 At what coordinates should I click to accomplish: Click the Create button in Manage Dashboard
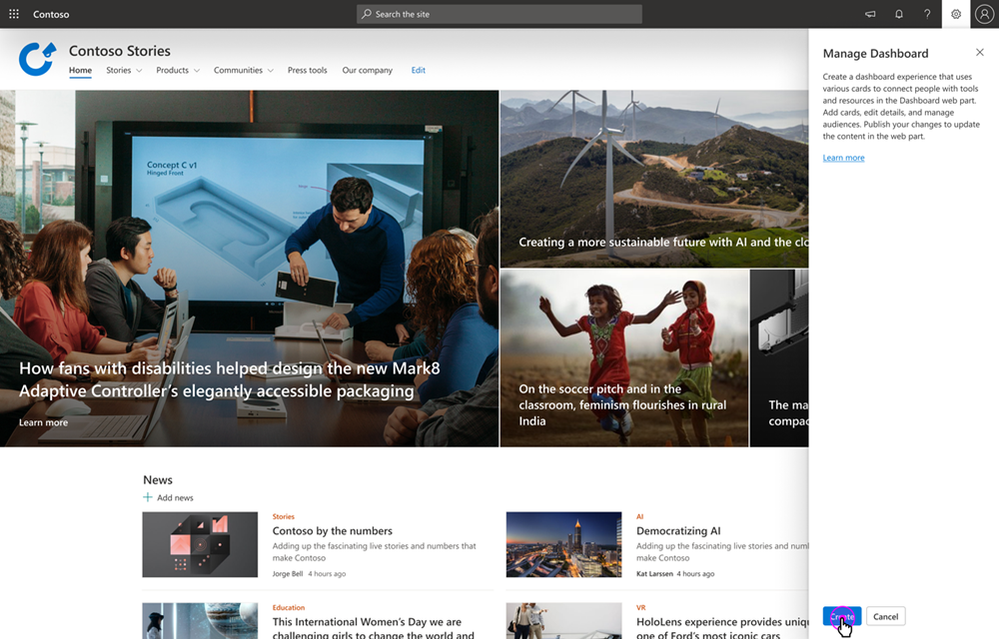tap(842, 616)
